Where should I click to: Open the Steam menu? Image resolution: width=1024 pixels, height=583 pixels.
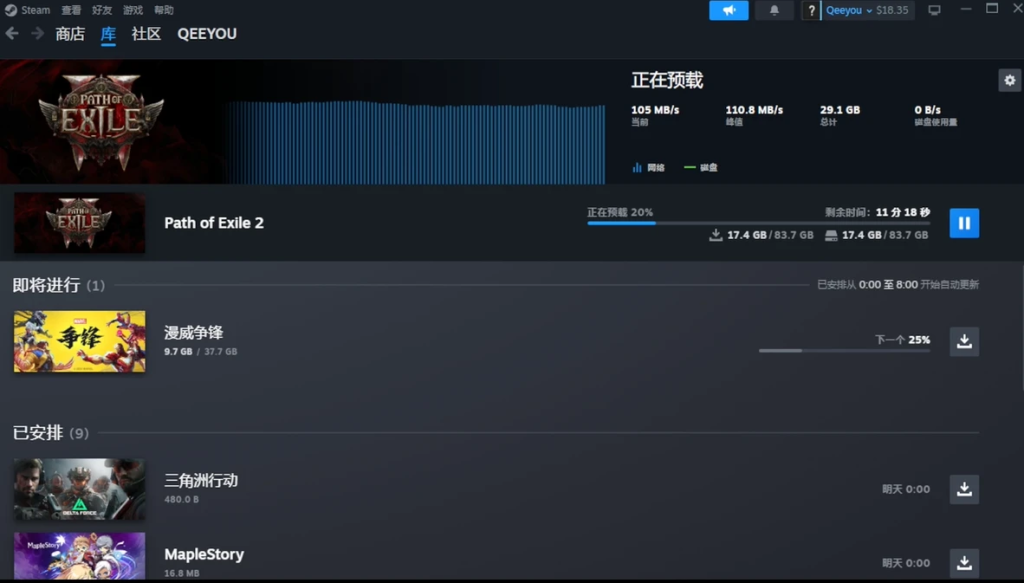28,10
